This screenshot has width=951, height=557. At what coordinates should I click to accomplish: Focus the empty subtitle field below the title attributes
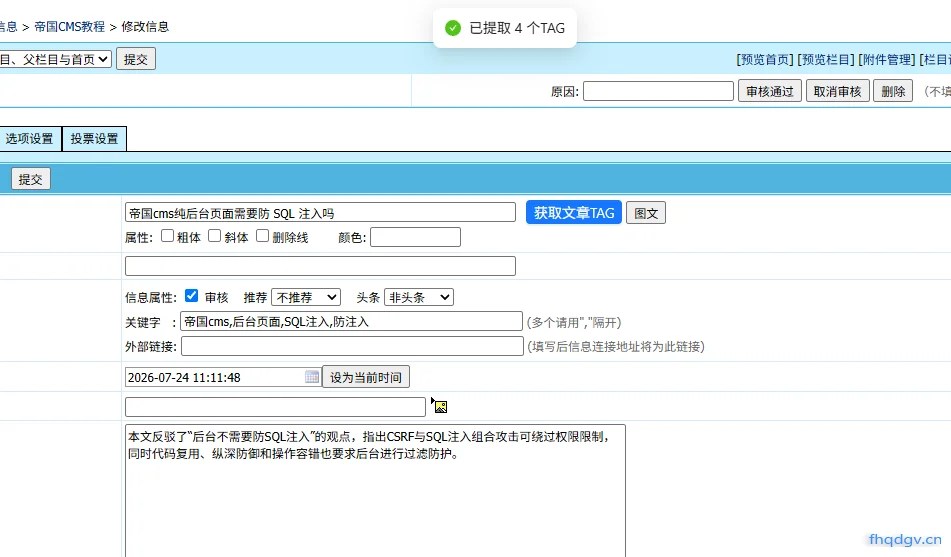click(320, 266)
